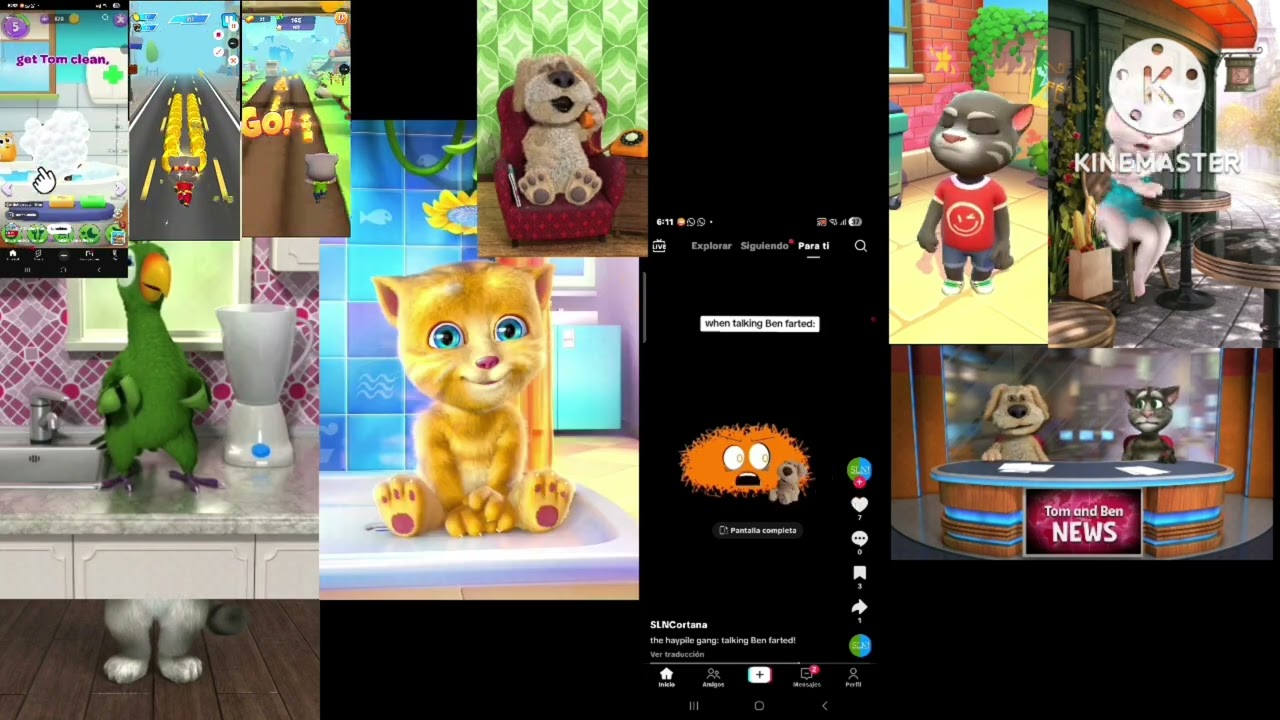Select the Tom and Ben NEWS video
Image resolution: width=1280 pixels, height=720 pixels.
click(1081, 453)
